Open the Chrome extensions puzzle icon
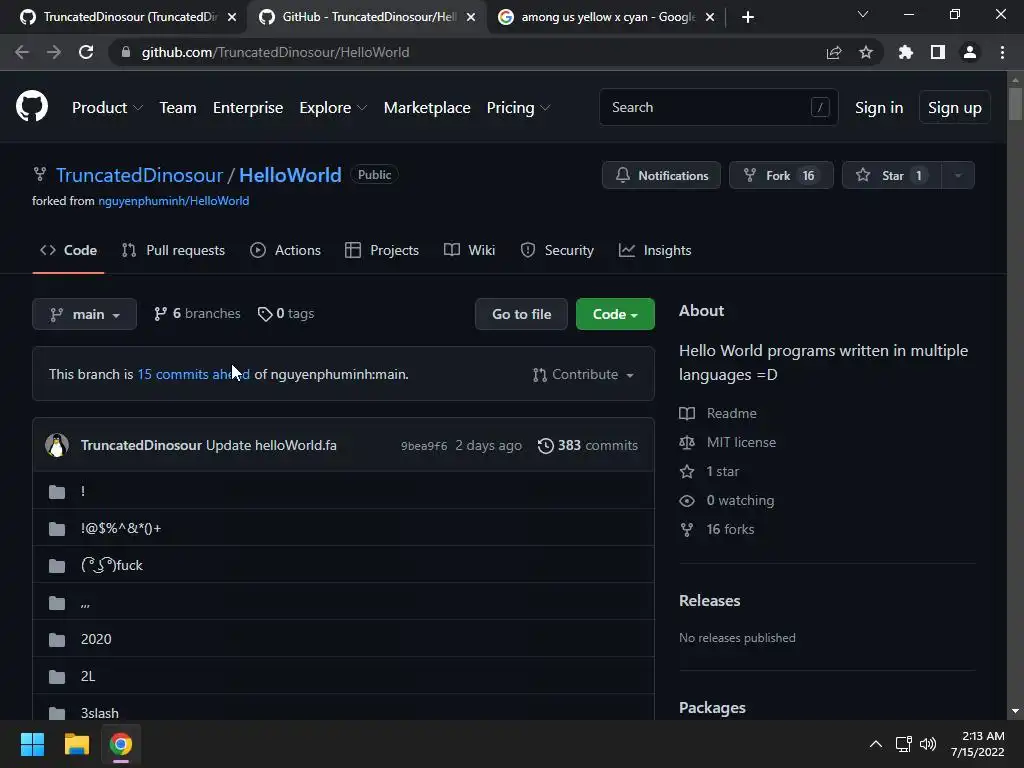 906,52
